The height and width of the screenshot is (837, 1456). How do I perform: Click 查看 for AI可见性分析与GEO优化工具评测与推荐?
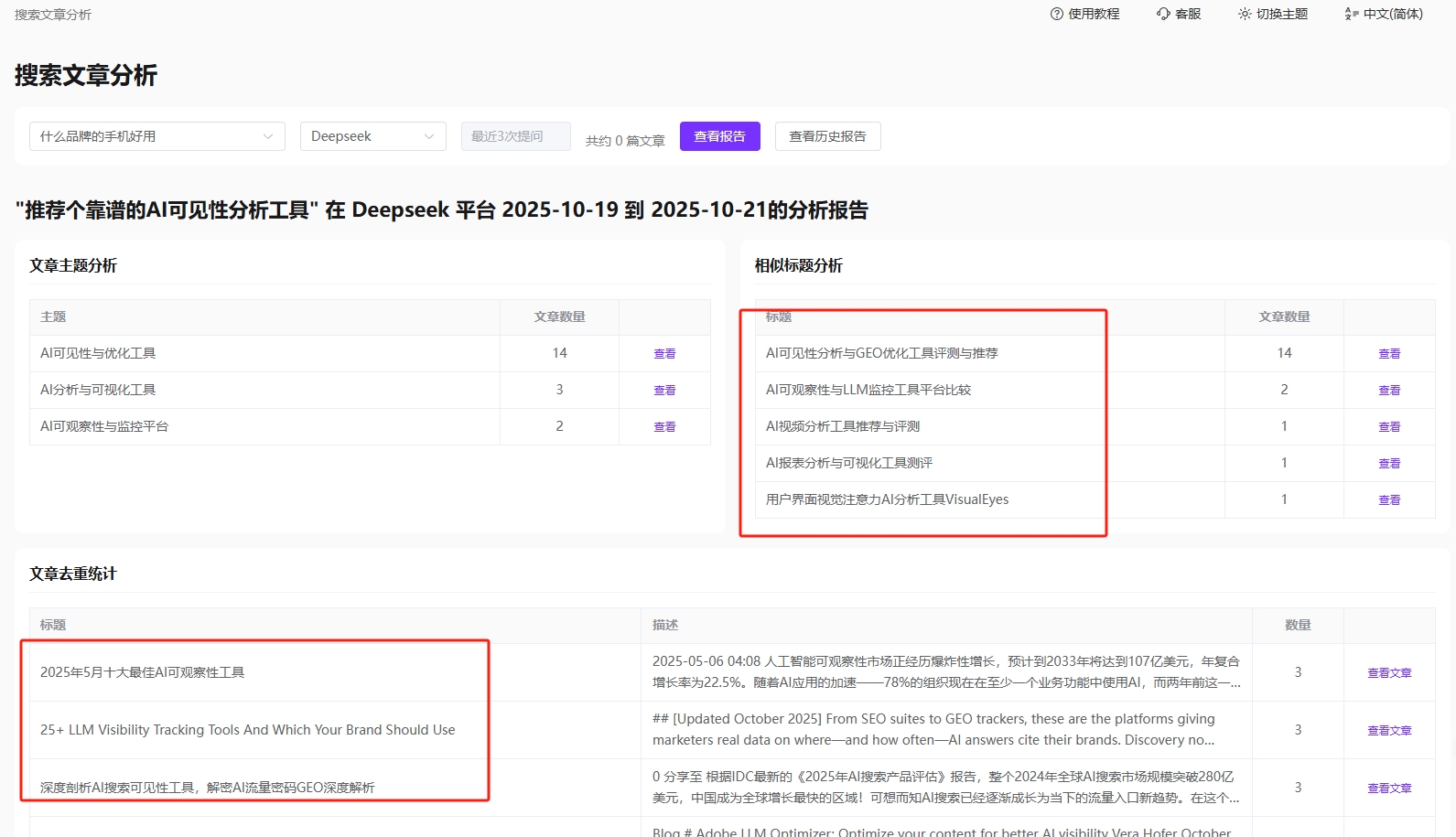pos(1389,353)
